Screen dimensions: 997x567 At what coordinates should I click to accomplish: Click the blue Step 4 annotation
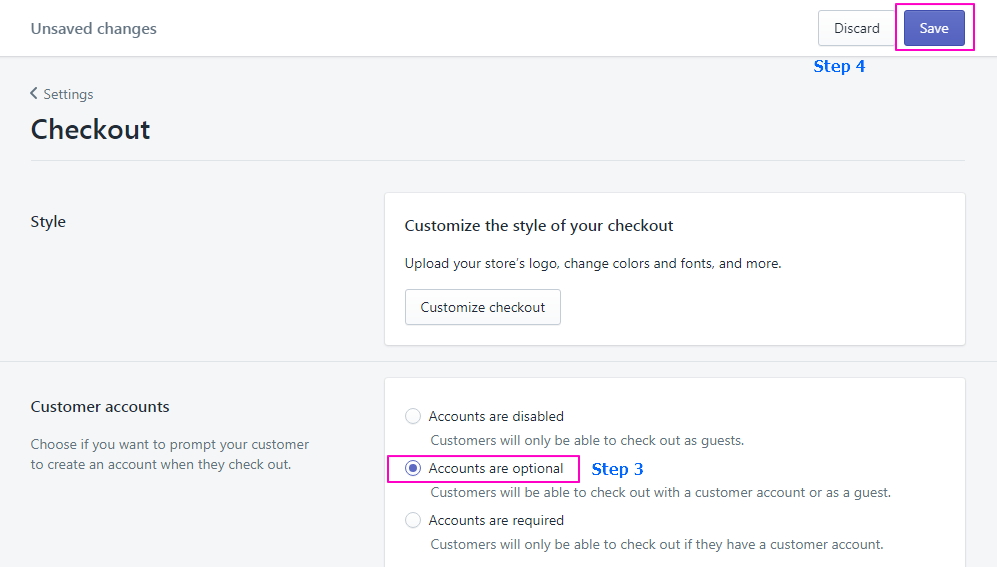(839, 66)
